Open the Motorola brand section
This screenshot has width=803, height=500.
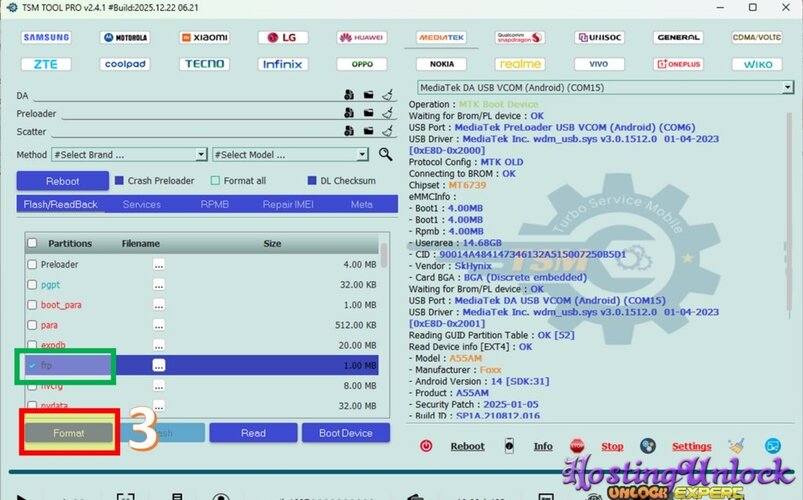point(125,37)
